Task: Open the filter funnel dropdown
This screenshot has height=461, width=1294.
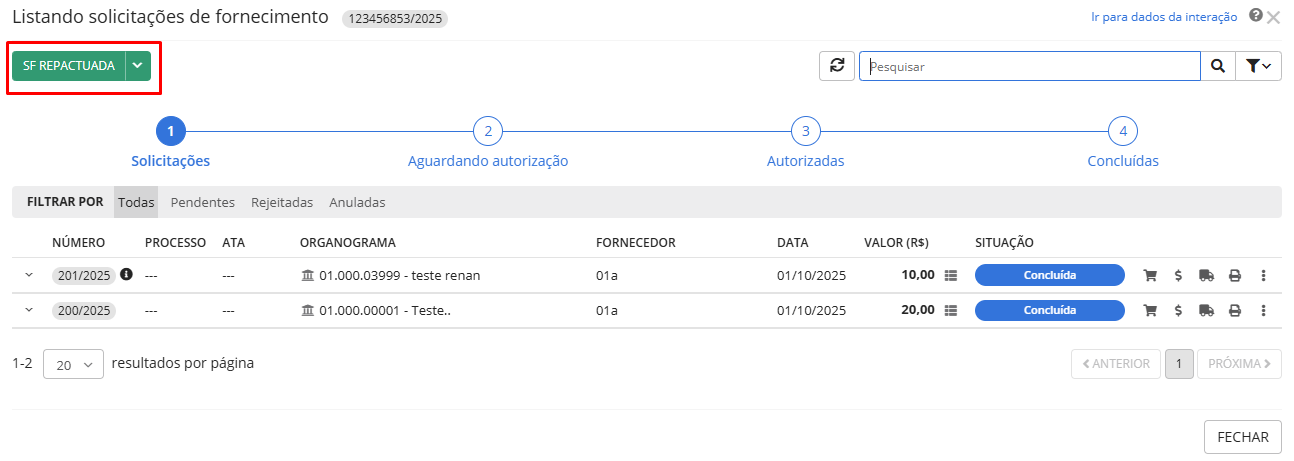Action: [1258, 66]
